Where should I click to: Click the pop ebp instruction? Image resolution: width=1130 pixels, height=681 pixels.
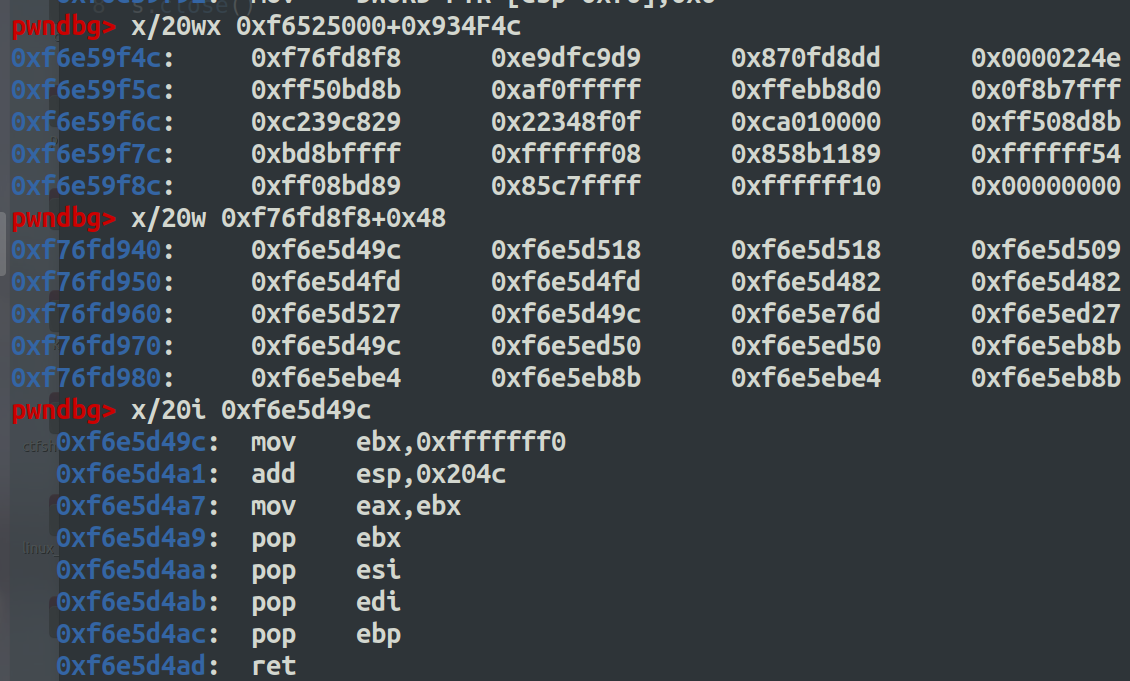[x=326, y=634]
